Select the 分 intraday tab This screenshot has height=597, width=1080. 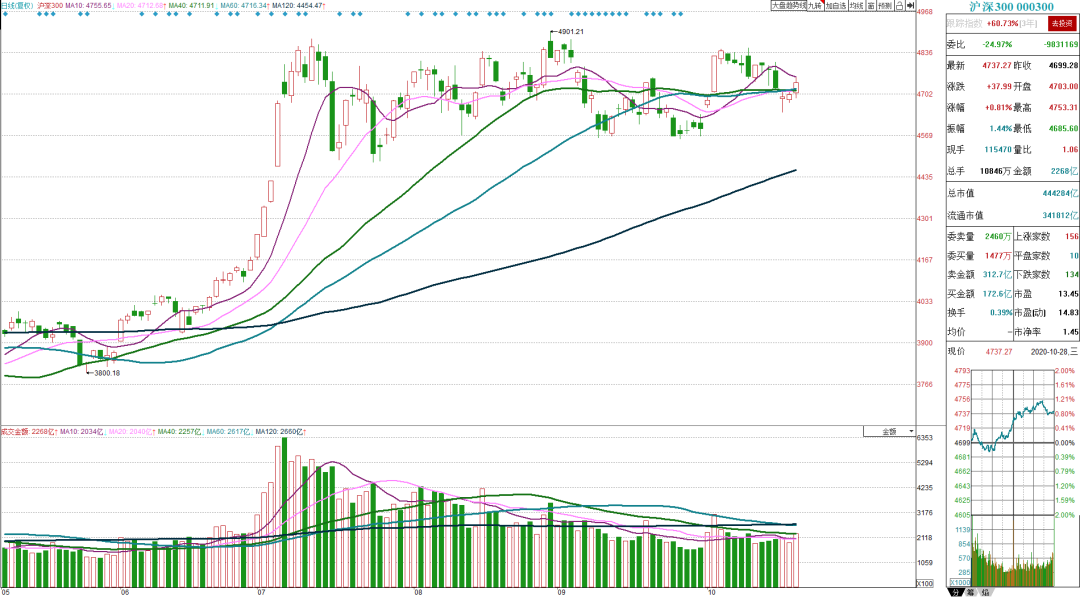(957, 592)
